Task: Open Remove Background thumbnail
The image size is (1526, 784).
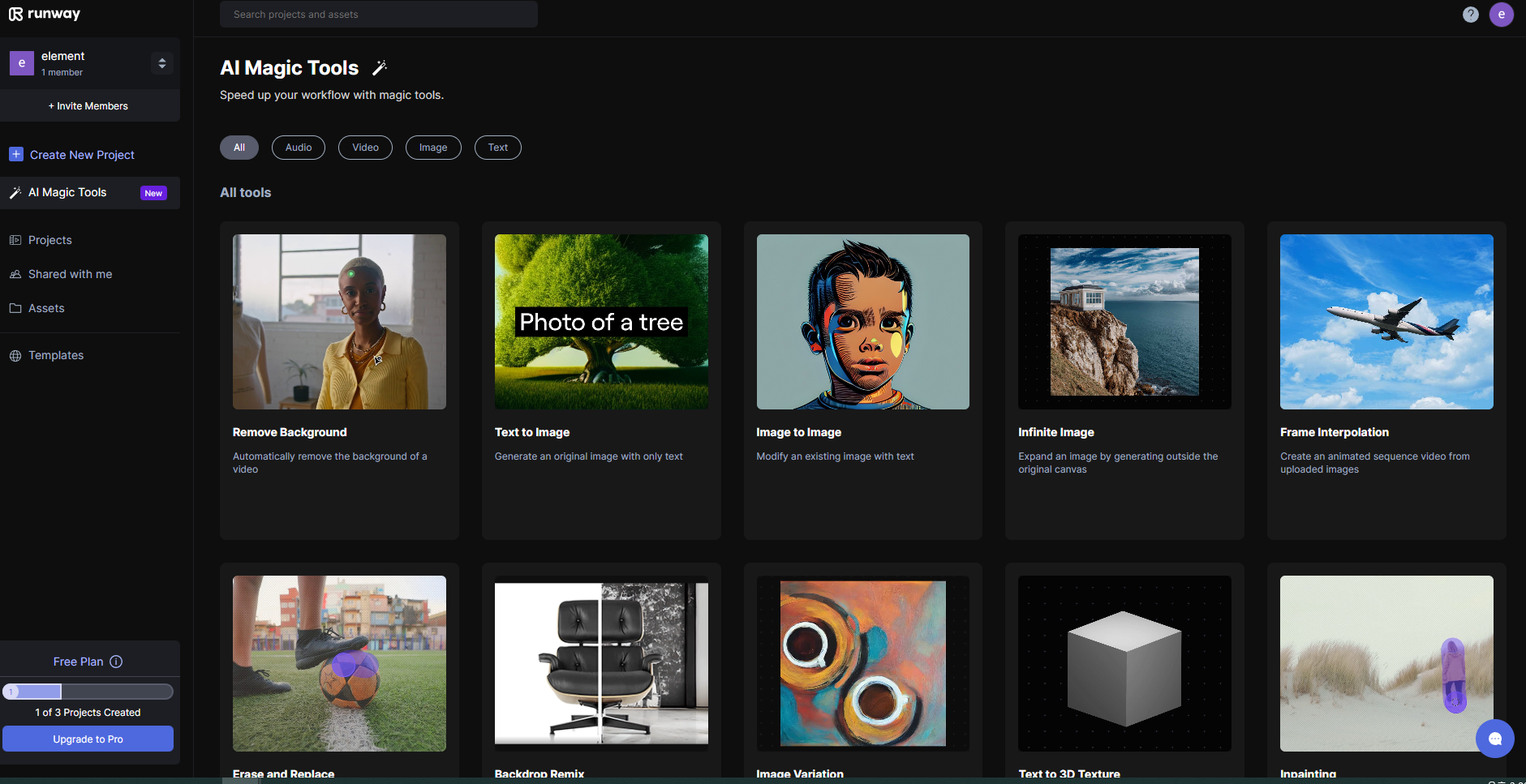Action: click(339, 322)
